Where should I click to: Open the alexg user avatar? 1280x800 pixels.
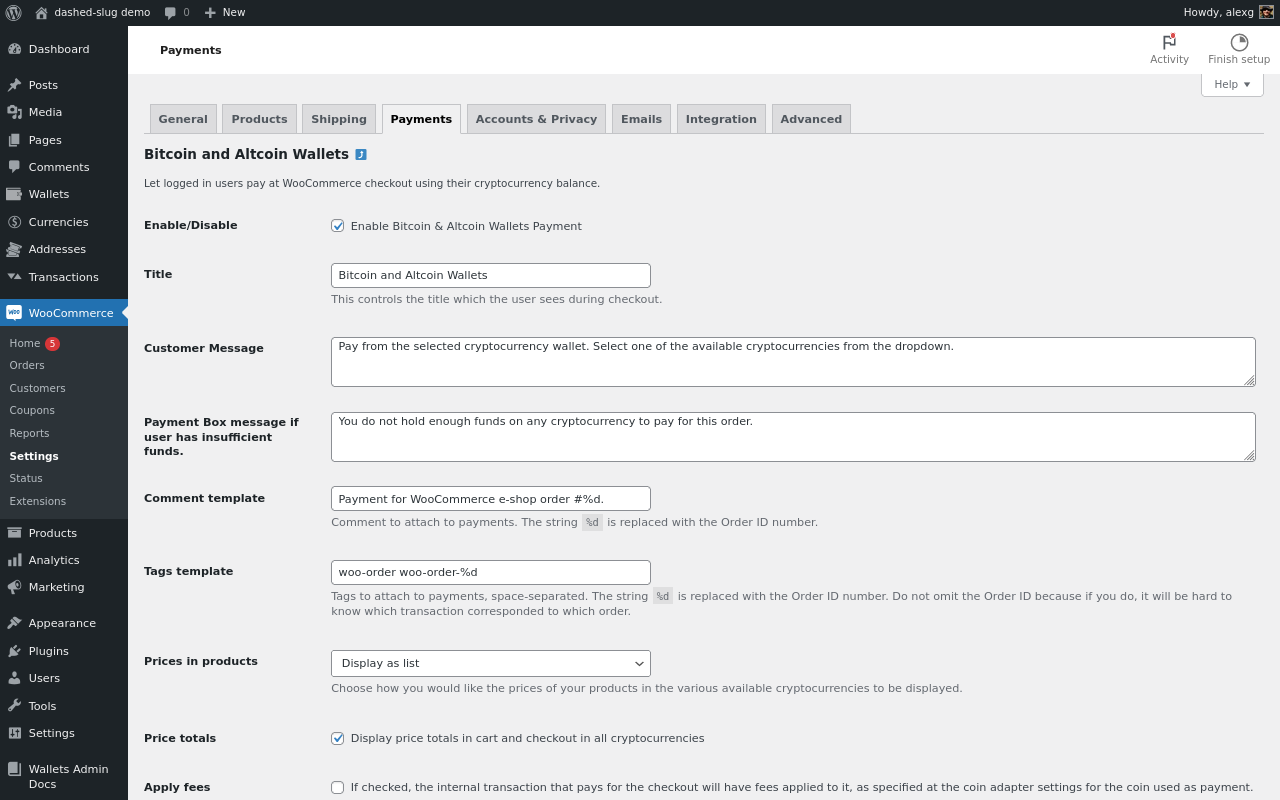click(1266, 13)
